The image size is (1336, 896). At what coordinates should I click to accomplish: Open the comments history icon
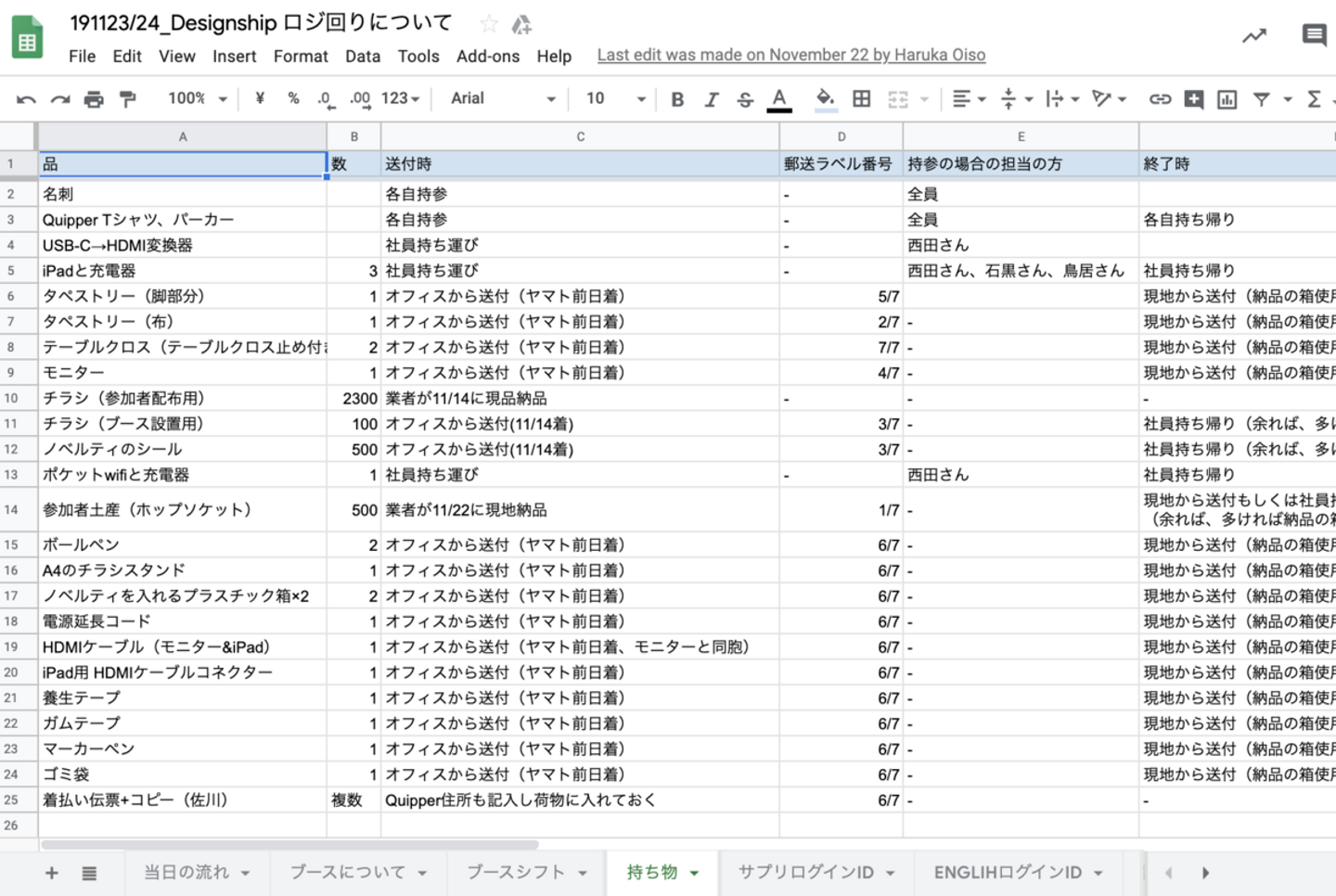click(x=1314, y=36)
